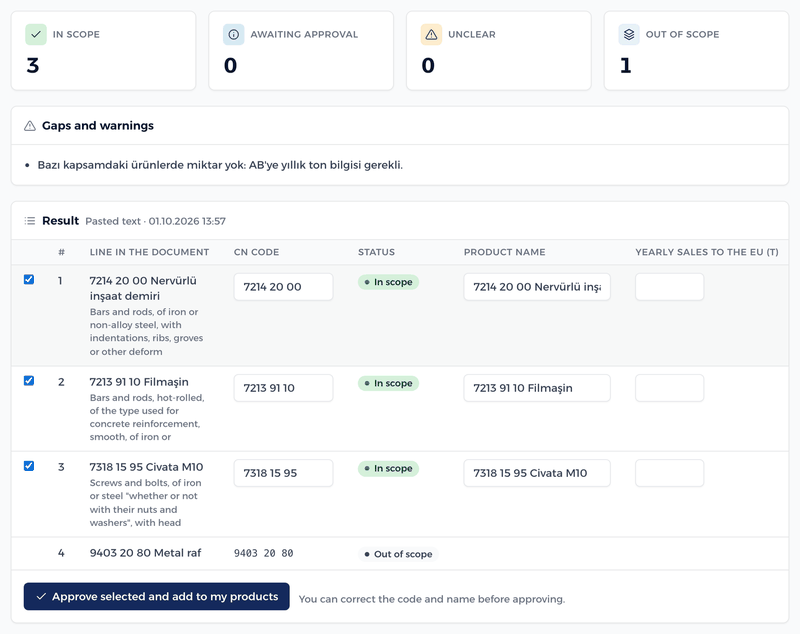This screenshot has width=800, height=634.
Task: Click the line text 7213 91 10 Filmaşin
Action: [x=139, y=382]
